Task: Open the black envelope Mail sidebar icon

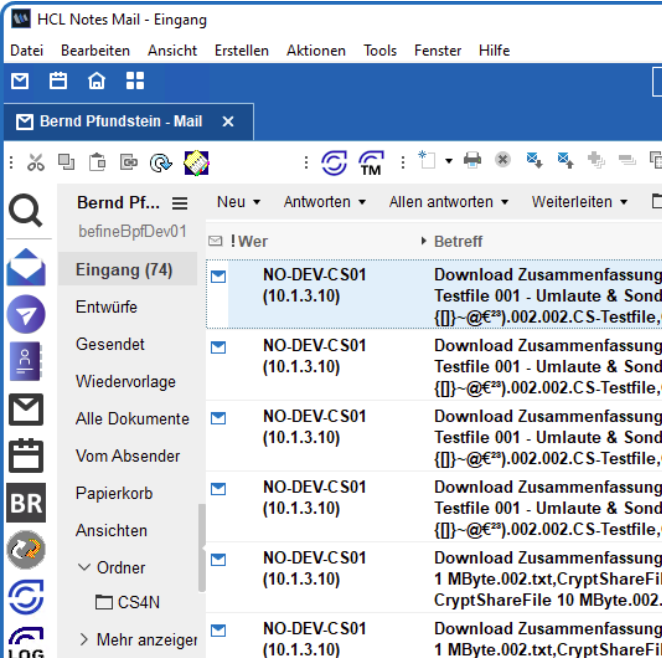Action: [26, 409]
